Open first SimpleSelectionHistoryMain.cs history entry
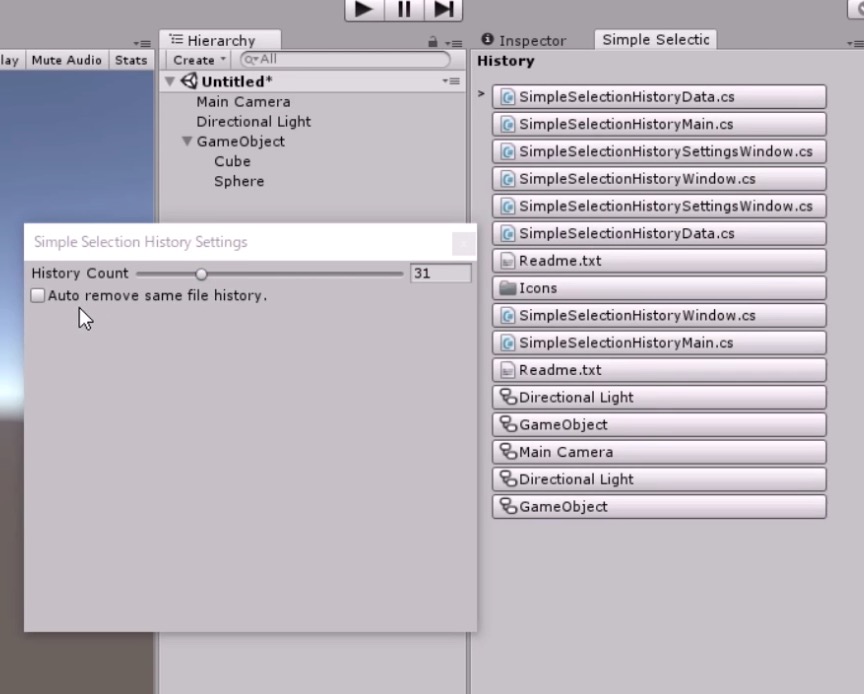 tap(659, 124)
